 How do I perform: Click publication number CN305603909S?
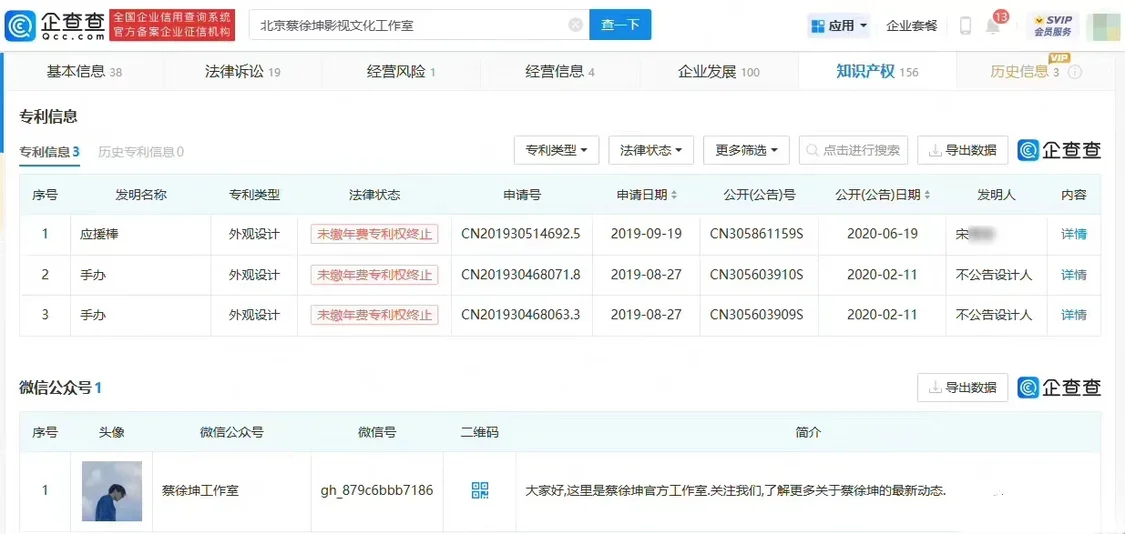pyautogui.click(x=757, y=315)
